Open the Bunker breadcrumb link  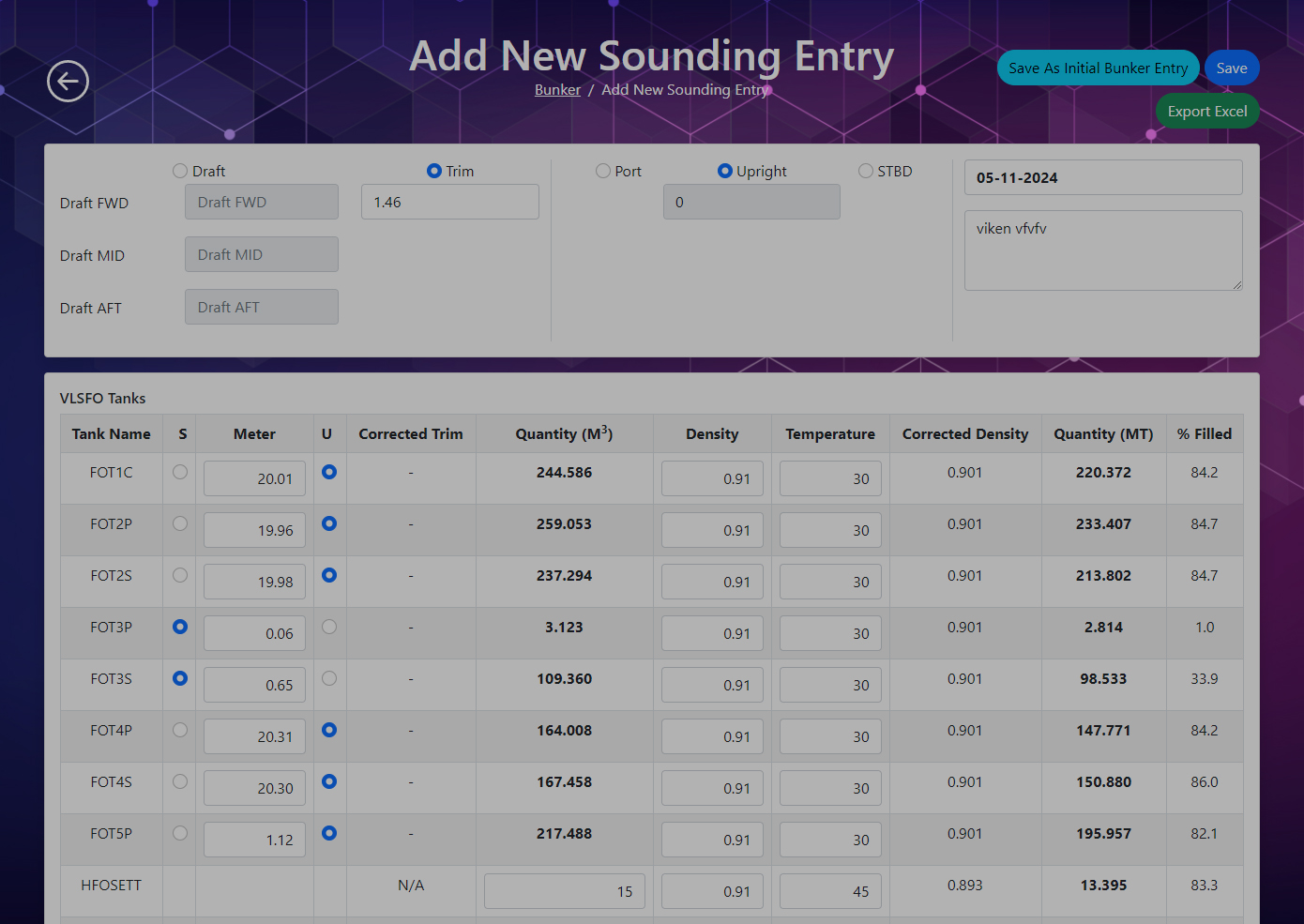(x=557, y=90)
